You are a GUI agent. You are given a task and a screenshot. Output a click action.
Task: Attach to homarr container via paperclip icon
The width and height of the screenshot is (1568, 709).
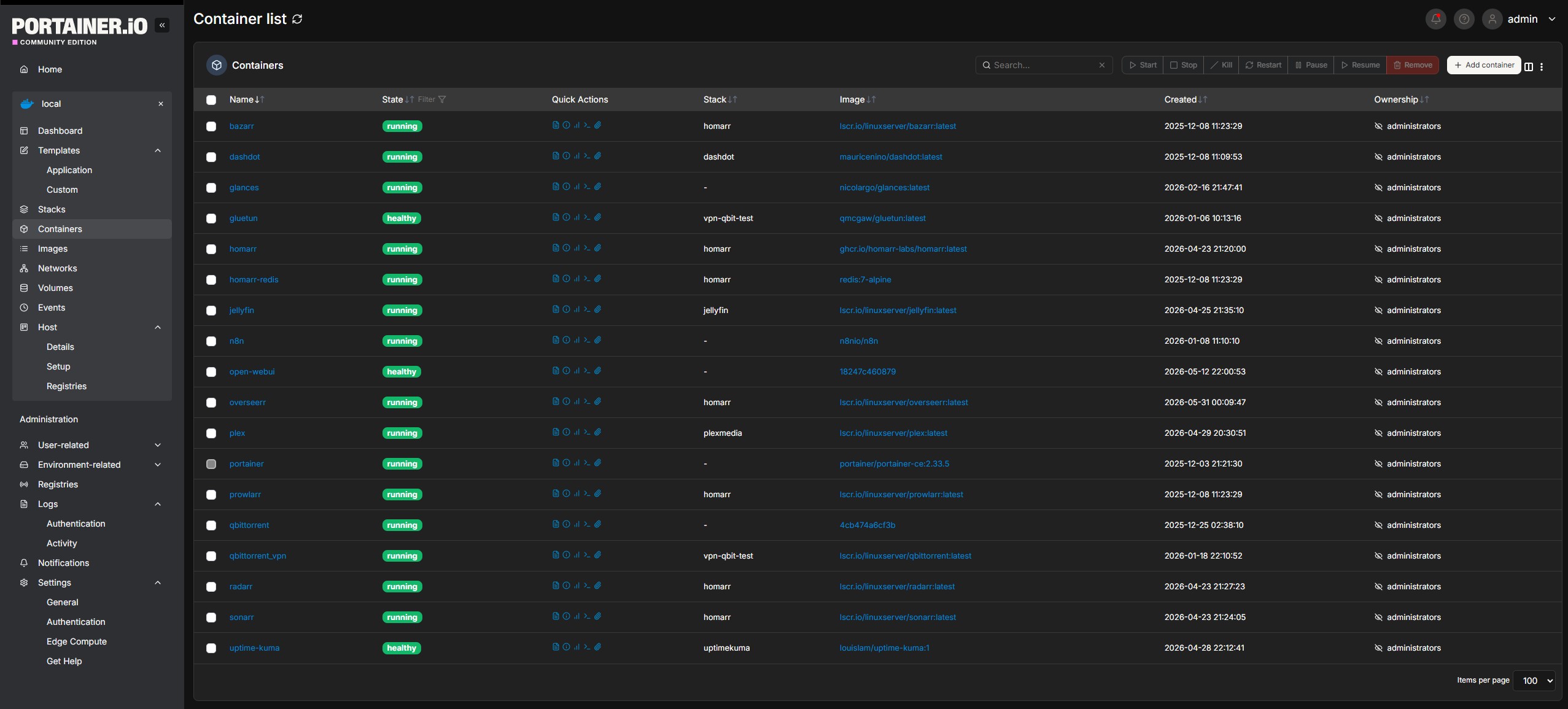point(597,248)
